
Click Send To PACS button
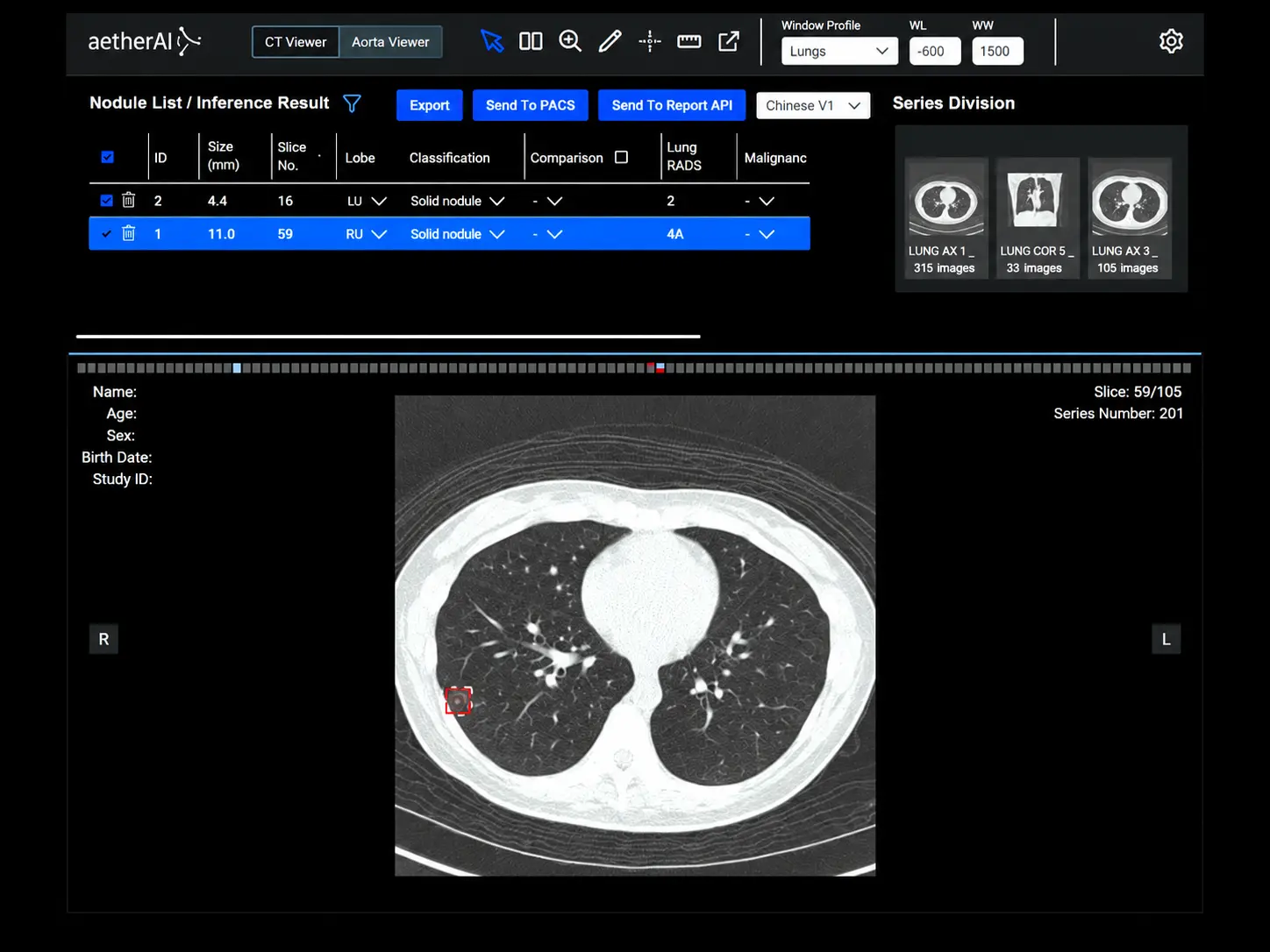point(531,105)
